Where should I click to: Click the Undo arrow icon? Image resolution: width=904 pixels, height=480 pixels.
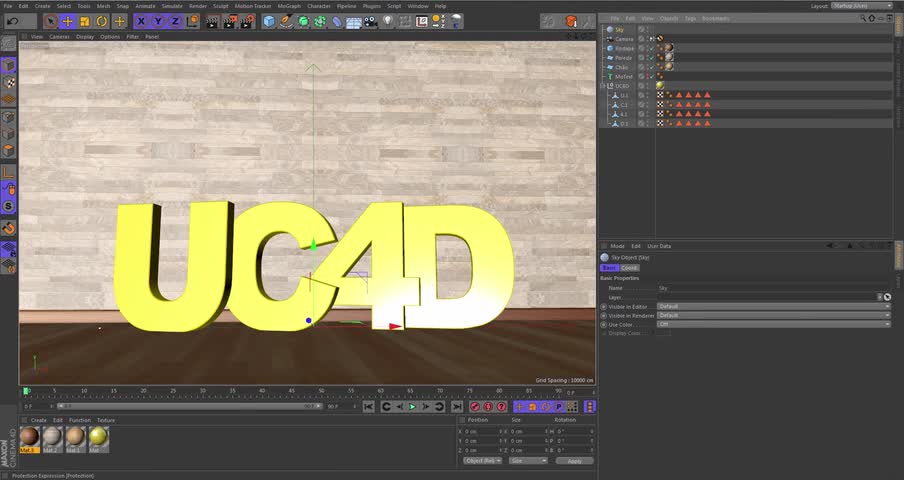tap(13, 22)
